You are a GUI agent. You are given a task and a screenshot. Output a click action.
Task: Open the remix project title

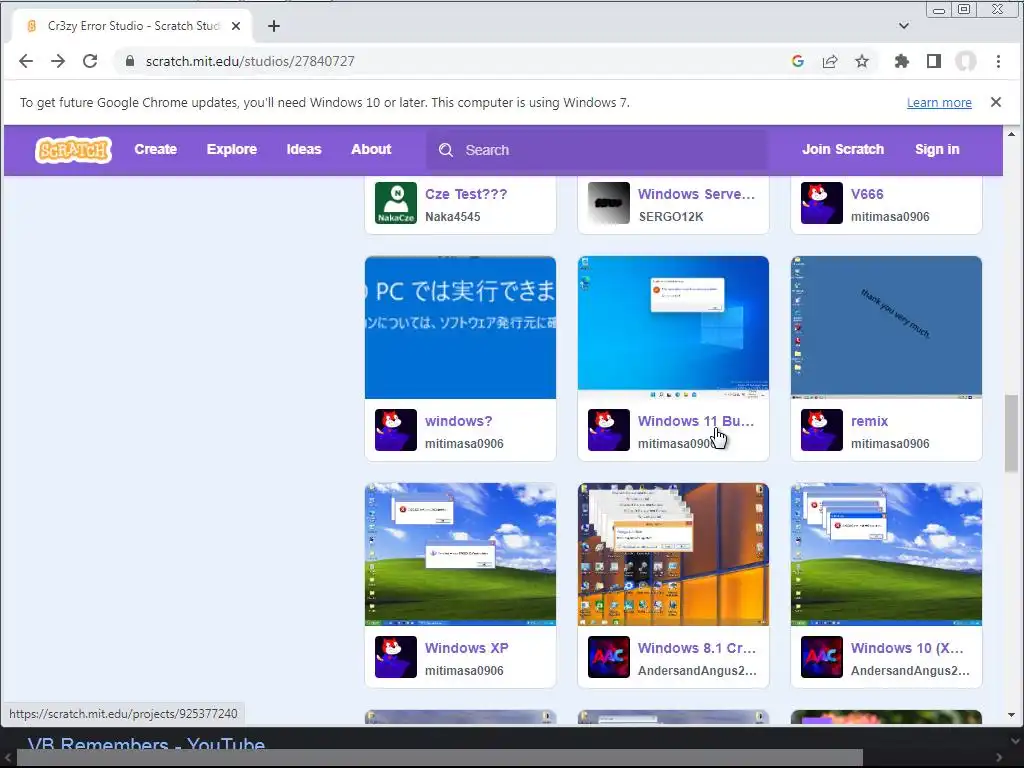[x=869, y=421]
